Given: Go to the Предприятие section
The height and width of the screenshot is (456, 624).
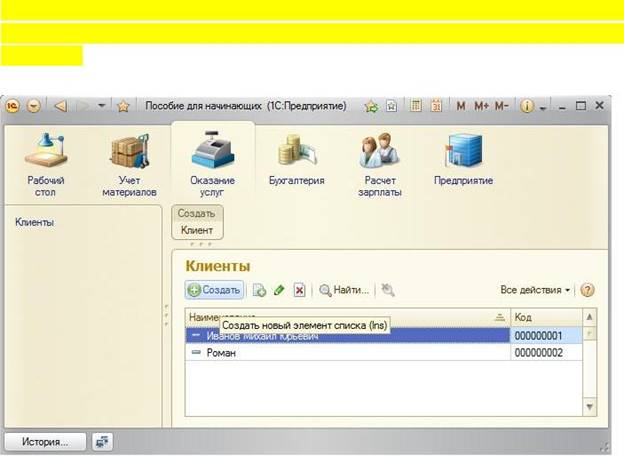Looking at the screenshot, I should tap(463, 160).
